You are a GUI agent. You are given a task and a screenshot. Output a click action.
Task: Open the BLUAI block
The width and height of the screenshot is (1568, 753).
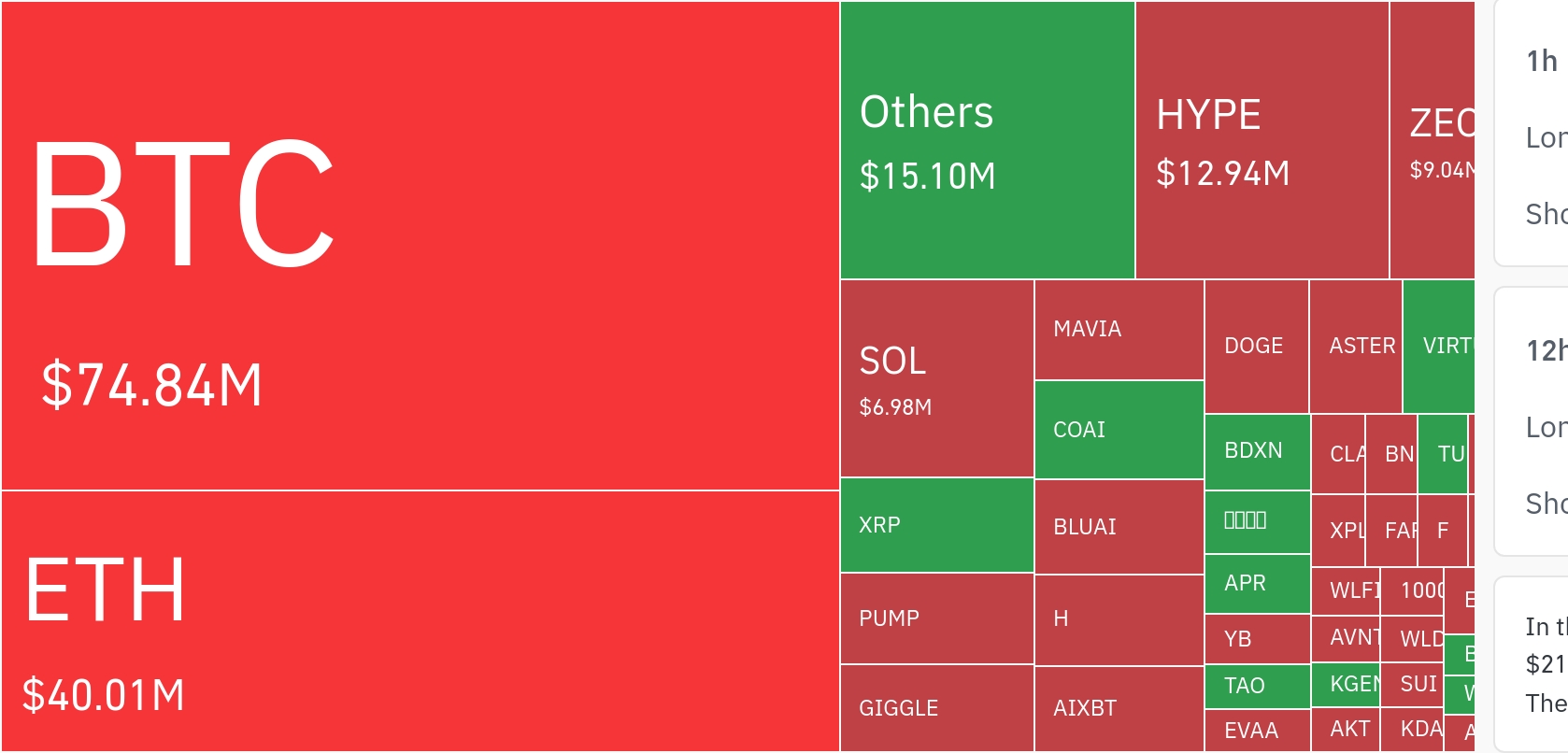[1119, 527]
